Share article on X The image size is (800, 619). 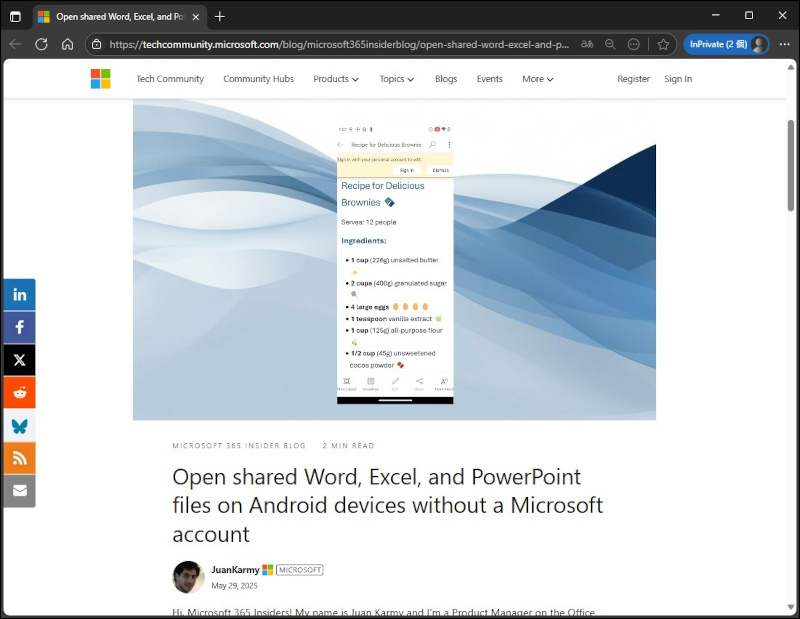(19, 360)
